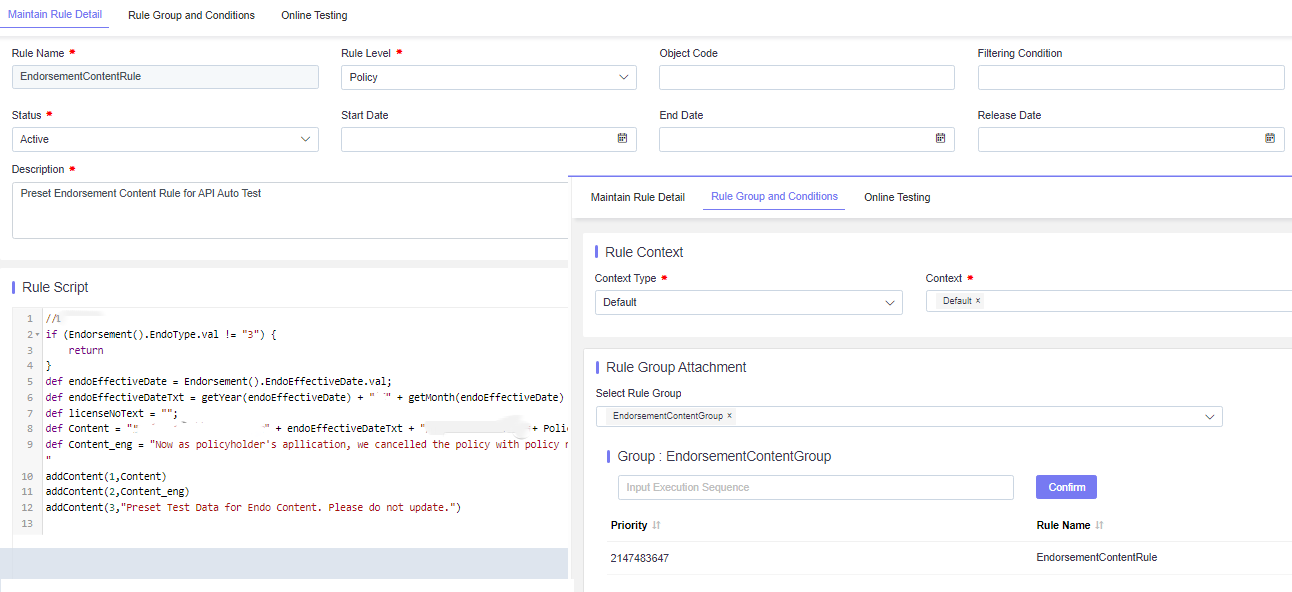Switch to top Online Testing tab
This screenshot has height=592, width=1292.
[x=314, y=15]
